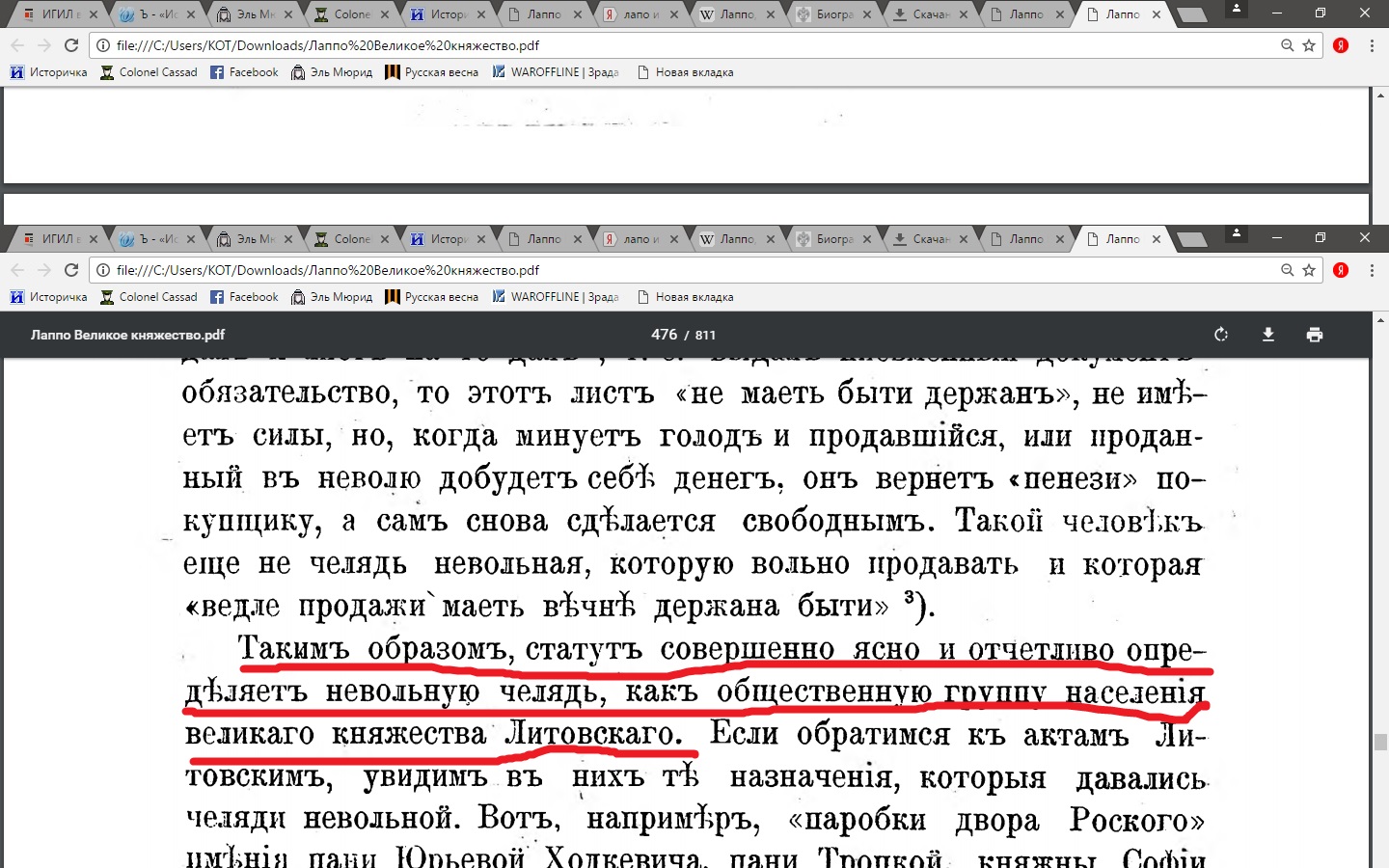The height and width of the screenshot is (868, 1389).
Task: Bookmark the page with the lower toolbar's star
Action: (x=1309, y=270)
